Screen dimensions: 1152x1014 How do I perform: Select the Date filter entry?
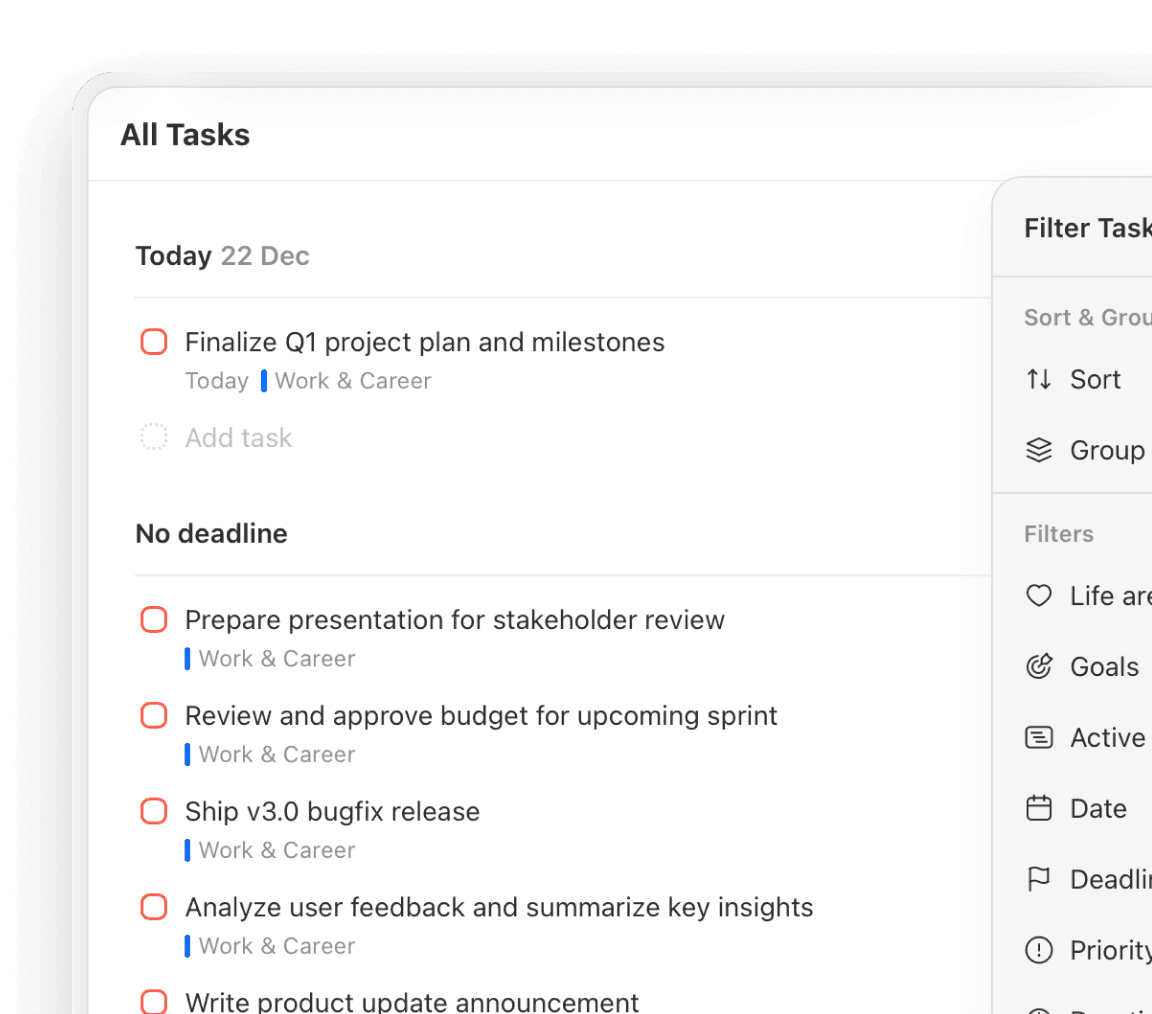[1098, 809]
